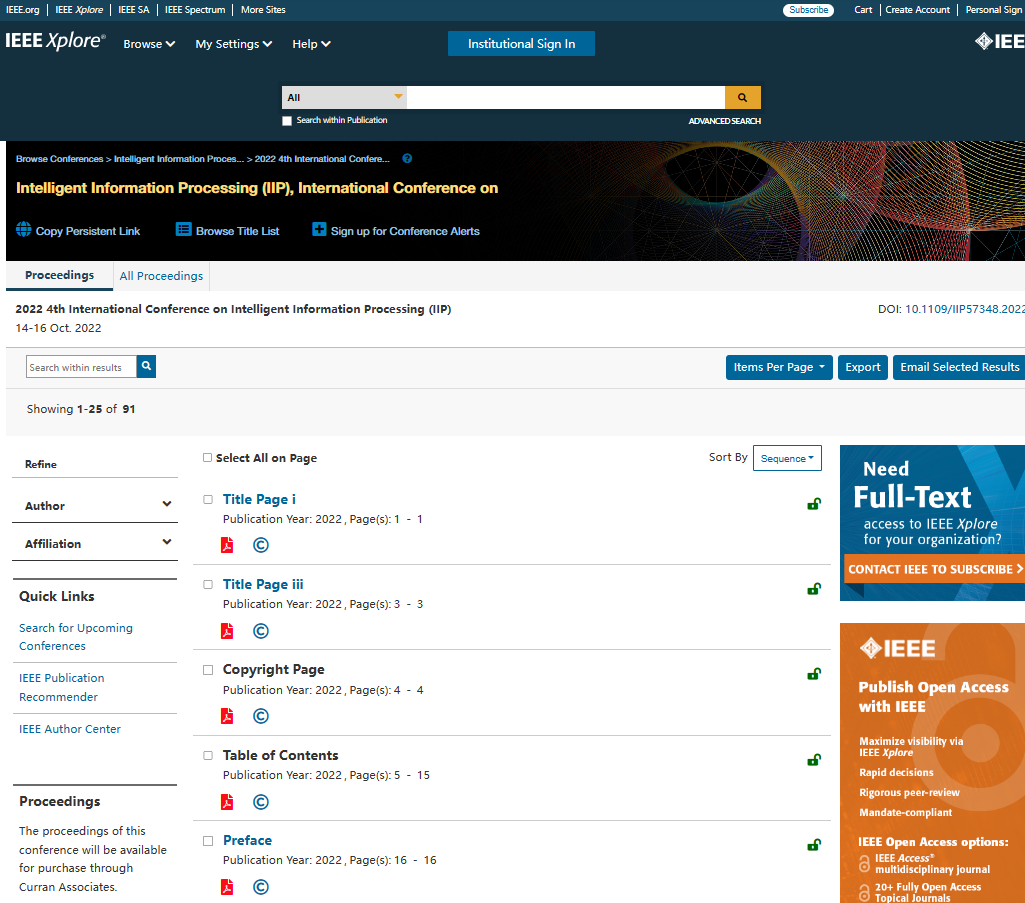Viewport: 1025px width, 903px height.
Task: Click the Search within results field
Action: 81,367
